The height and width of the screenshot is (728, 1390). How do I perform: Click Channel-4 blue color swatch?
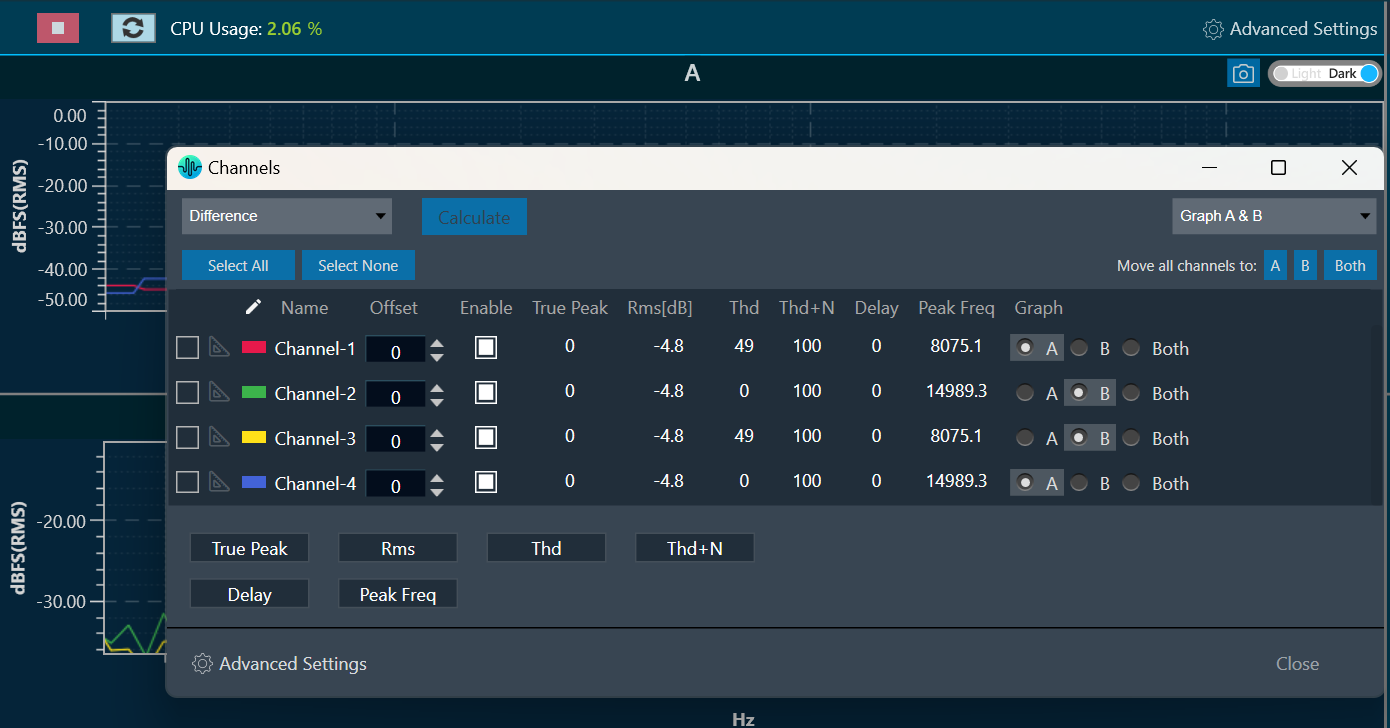click(254, 483)
